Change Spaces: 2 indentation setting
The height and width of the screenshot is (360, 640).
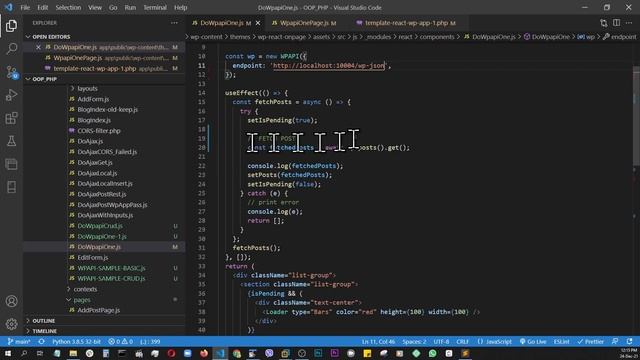[414, 342]
